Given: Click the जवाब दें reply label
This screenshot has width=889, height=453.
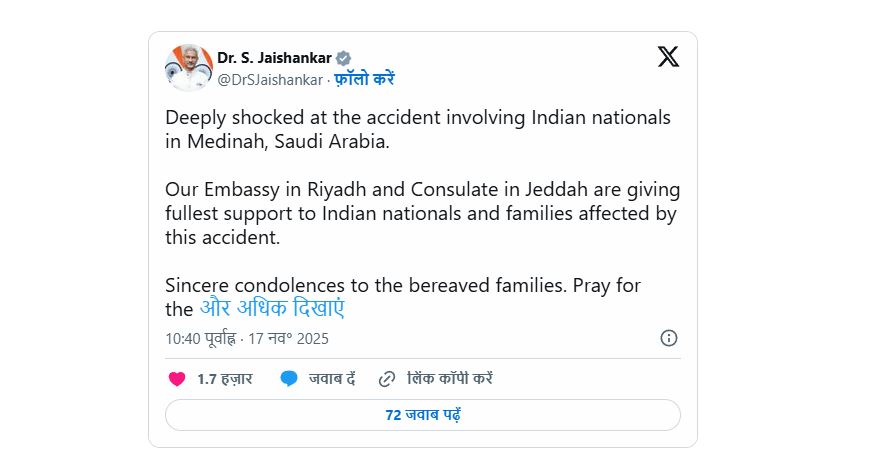Looking at the screenshot, I should (332, 379).
